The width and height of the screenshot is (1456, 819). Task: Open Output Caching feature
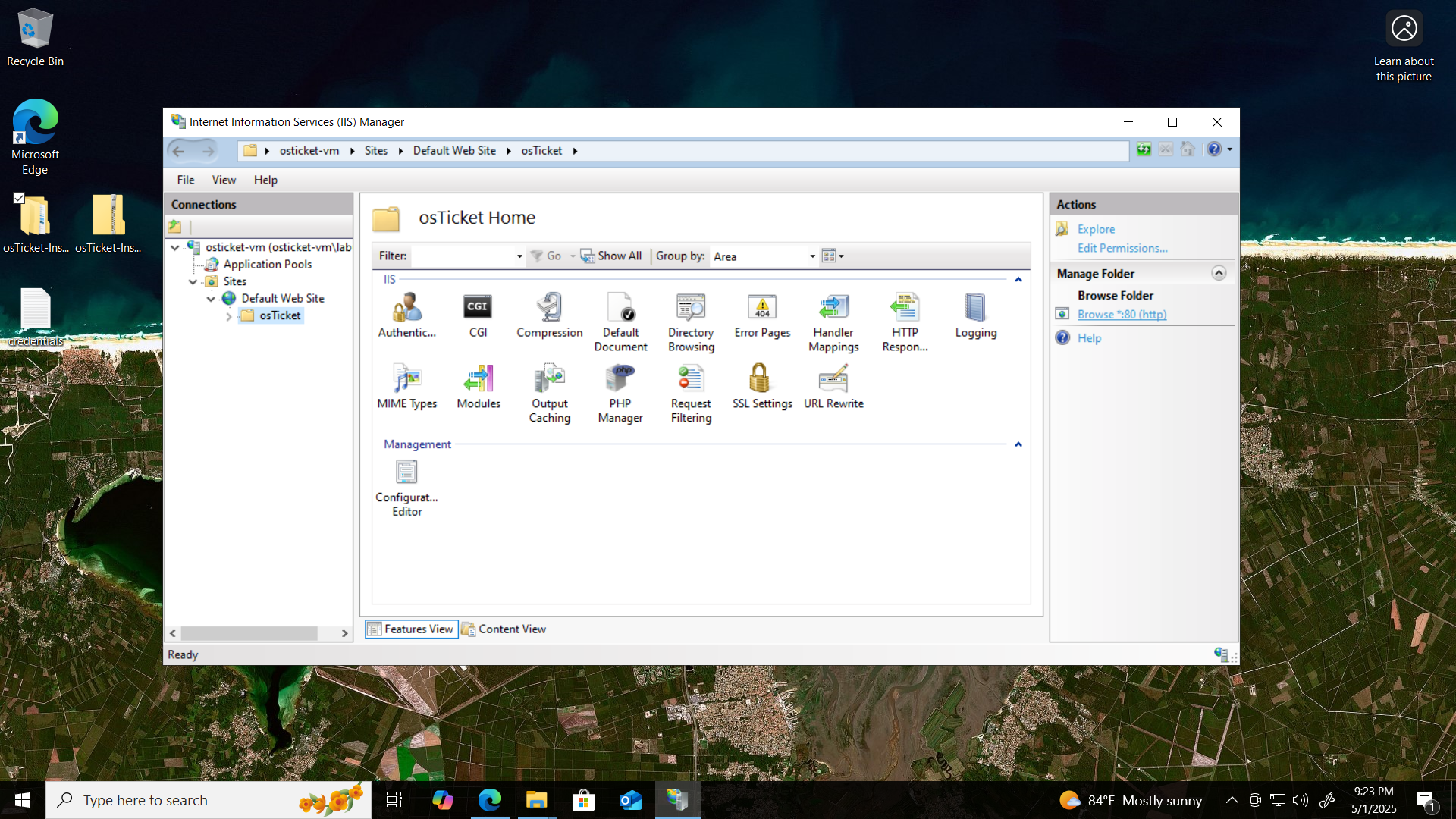pos(550,394)
